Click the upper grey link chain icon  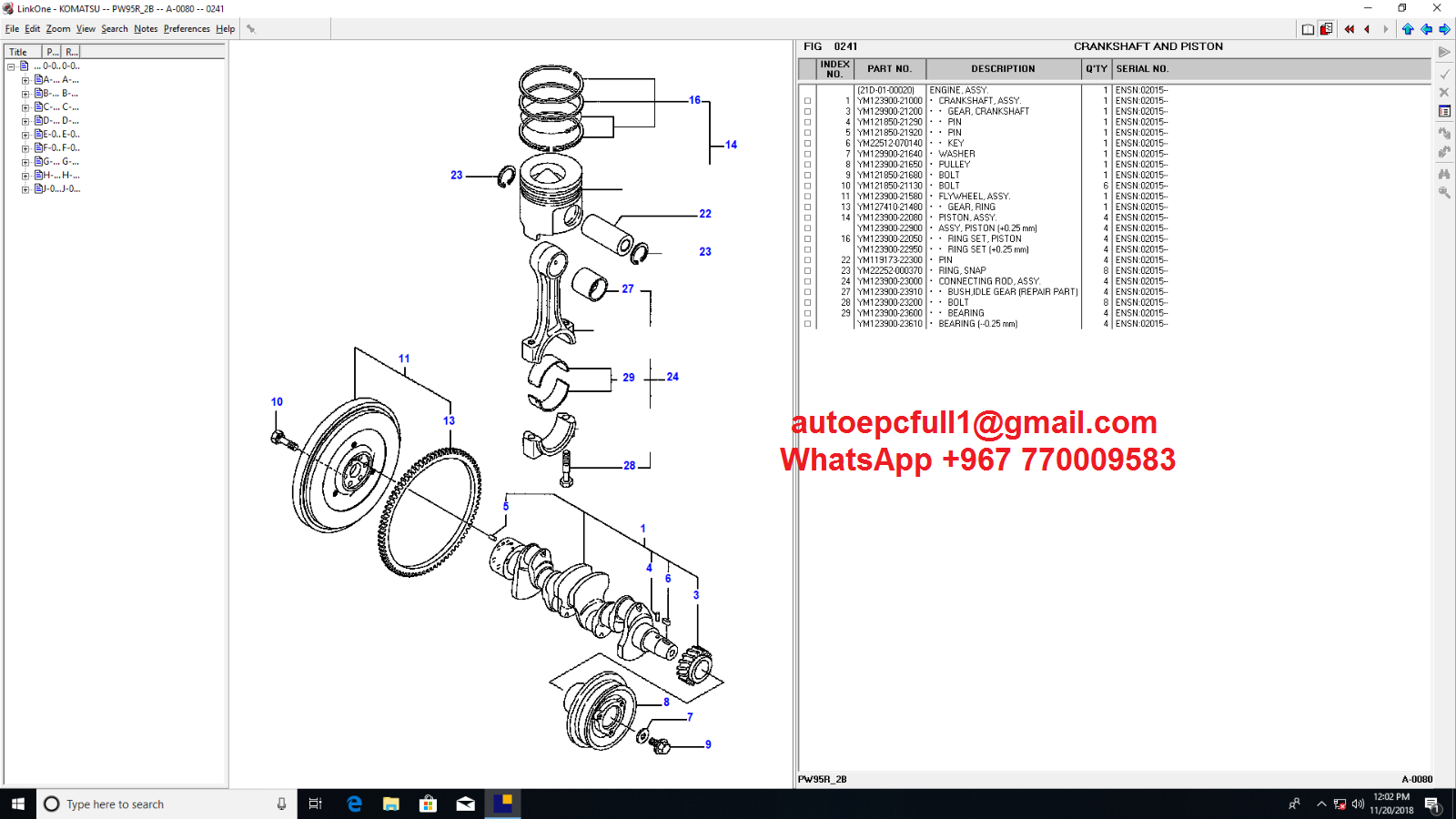point(1444,133)
